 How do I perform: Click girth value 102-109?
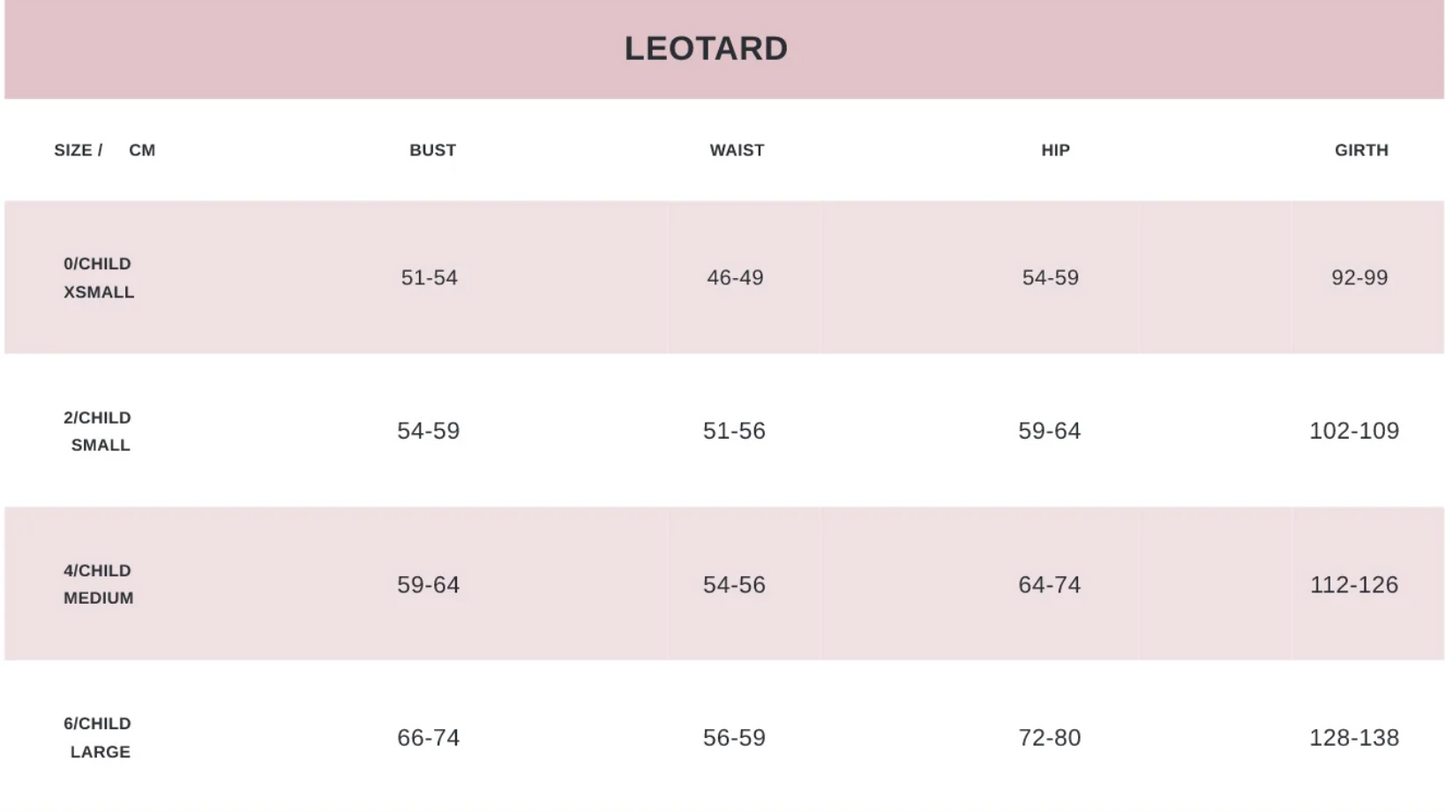pyautogui.click(x=1354, y=431)
